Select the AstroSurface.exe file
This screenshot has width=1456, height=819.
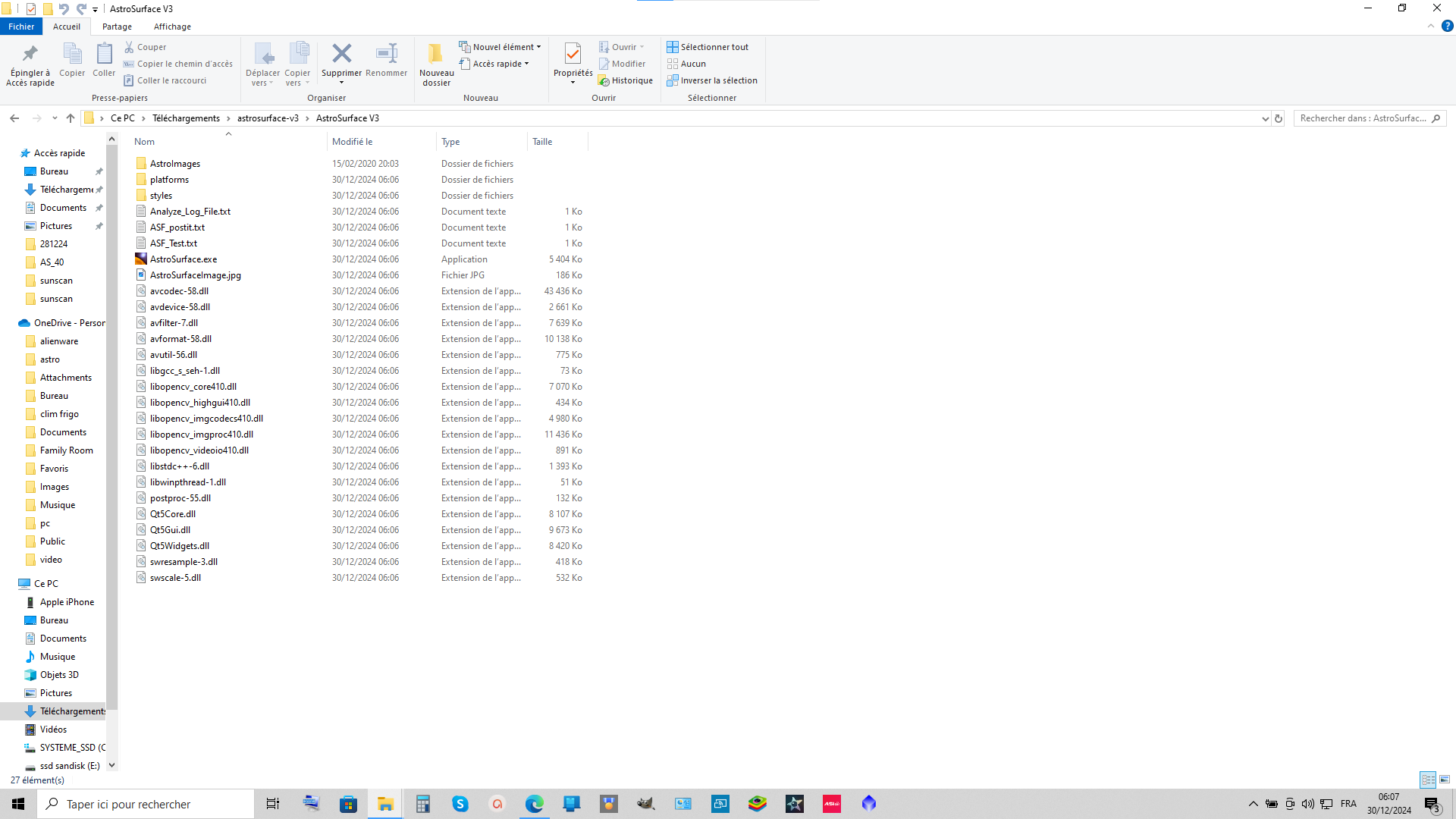tap(184, 259)
